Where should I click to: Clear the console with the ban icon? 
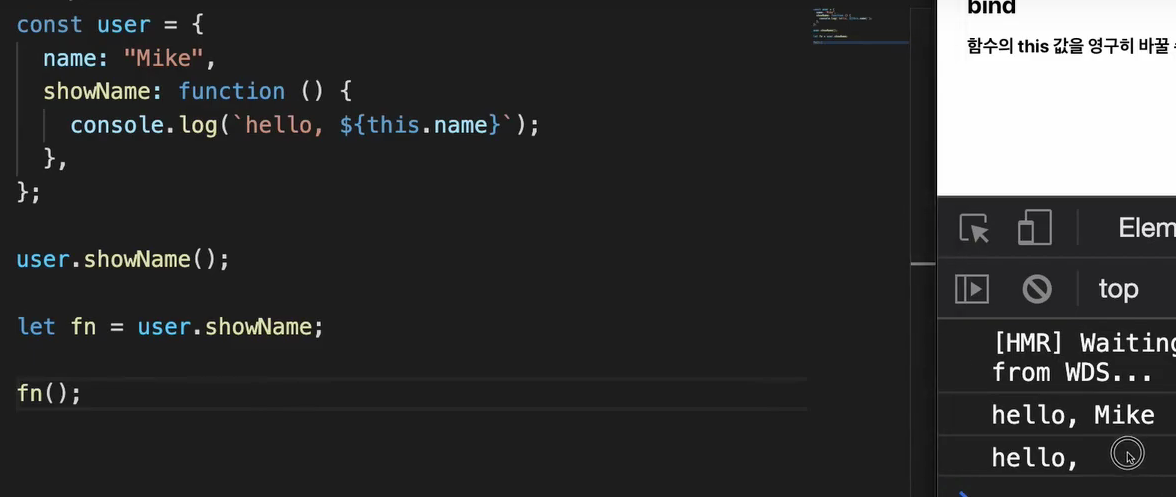click(1037, 289)
